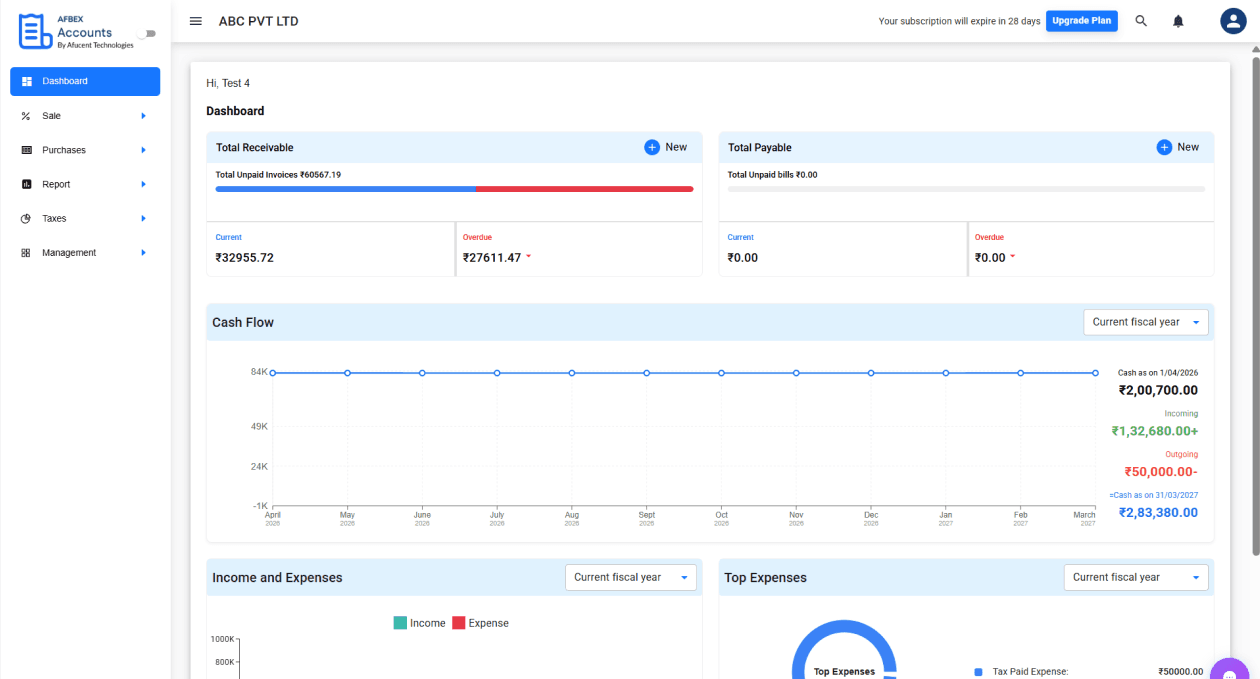Open the Management menu item

click(85, 253)
